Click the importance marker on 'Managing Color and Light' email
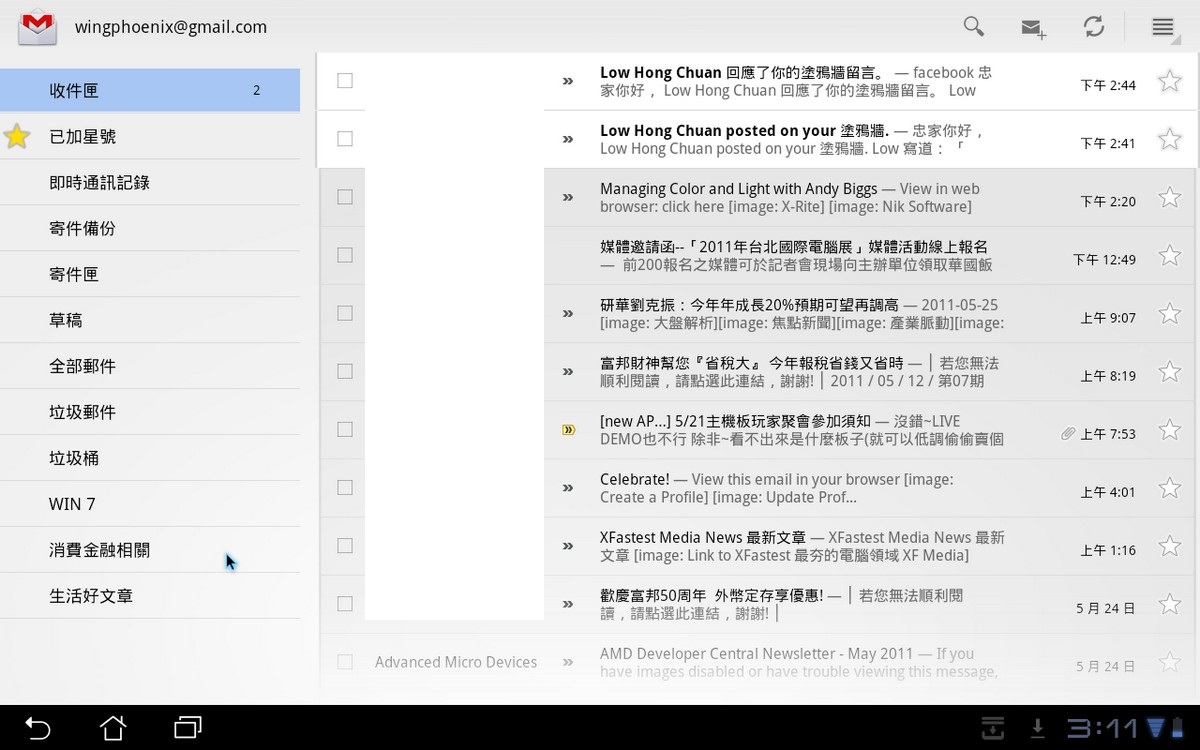Screen dimensions: 1200x750 point(568,197)
